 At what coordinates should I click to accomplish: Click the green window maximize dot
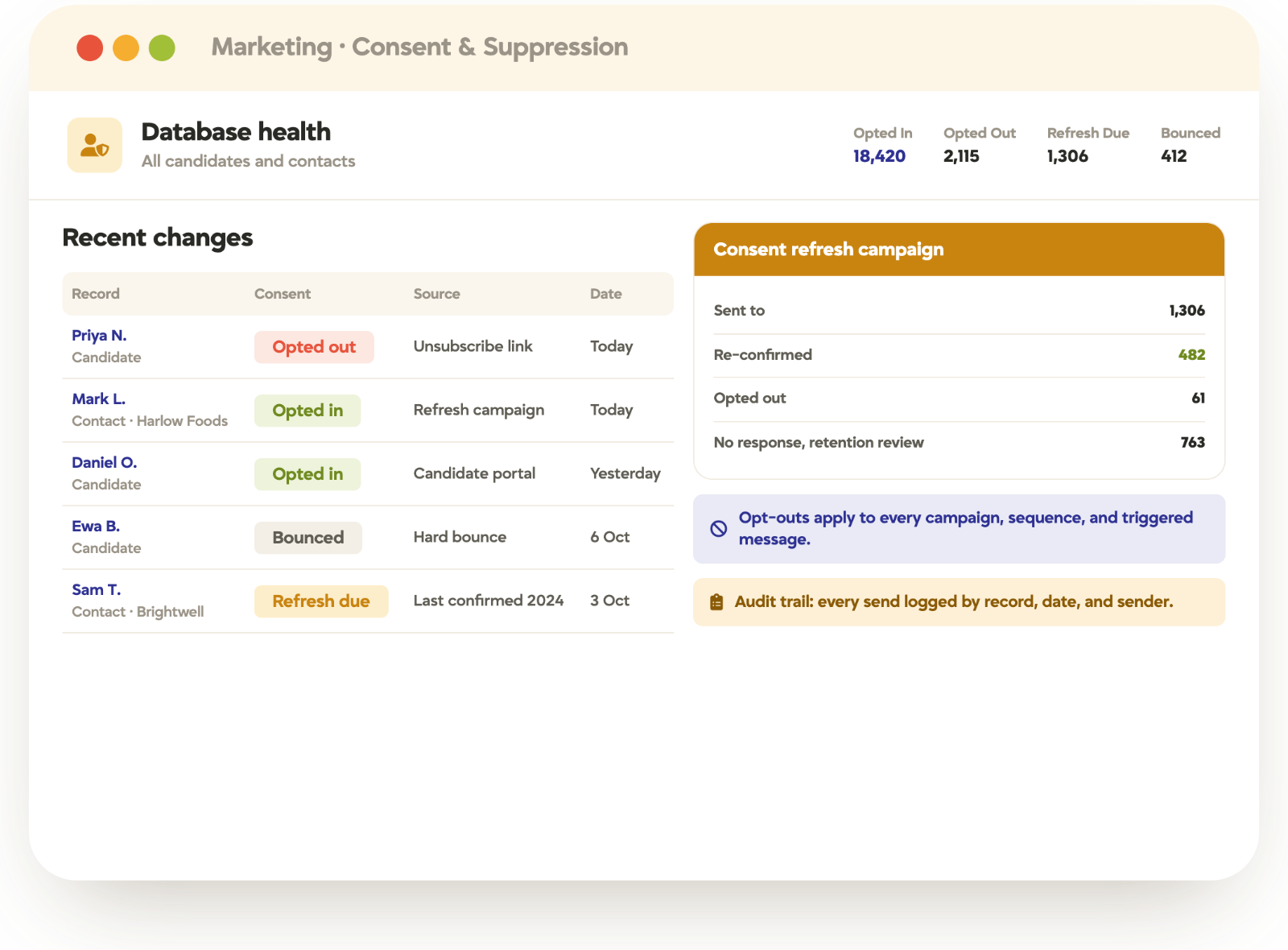pyautogui.click(x=162, y=47)
